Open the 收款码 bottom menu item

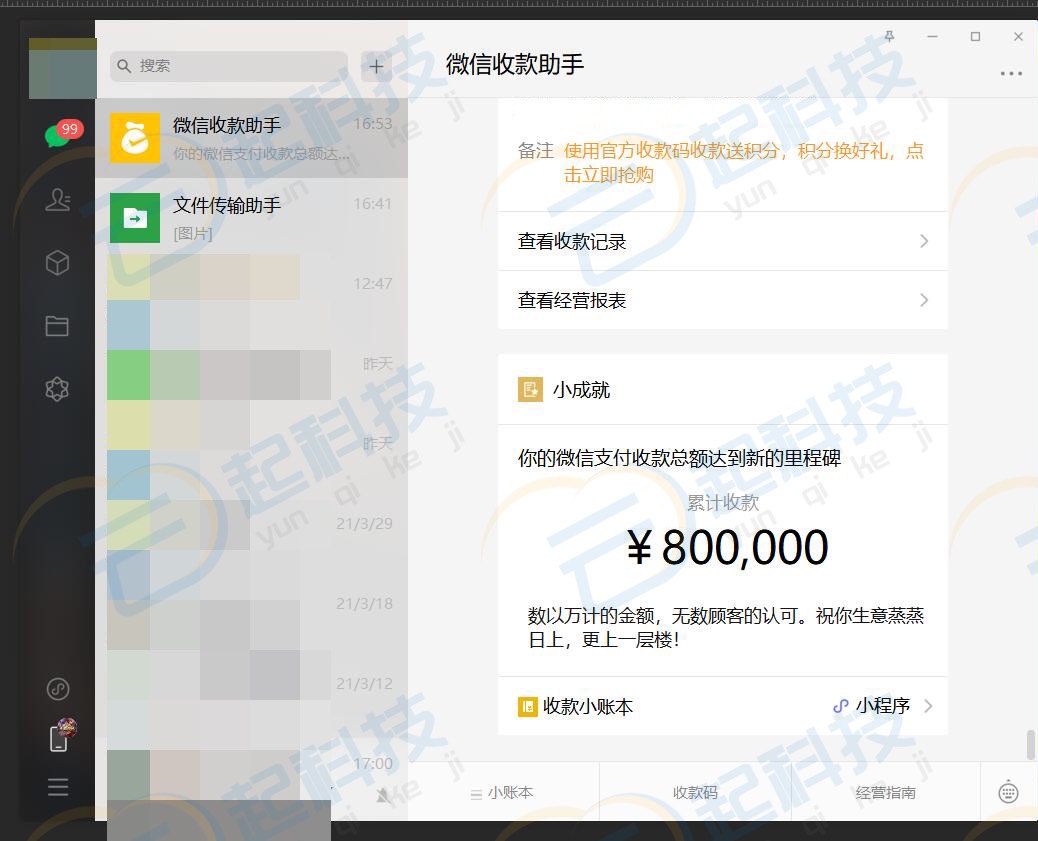695,792
